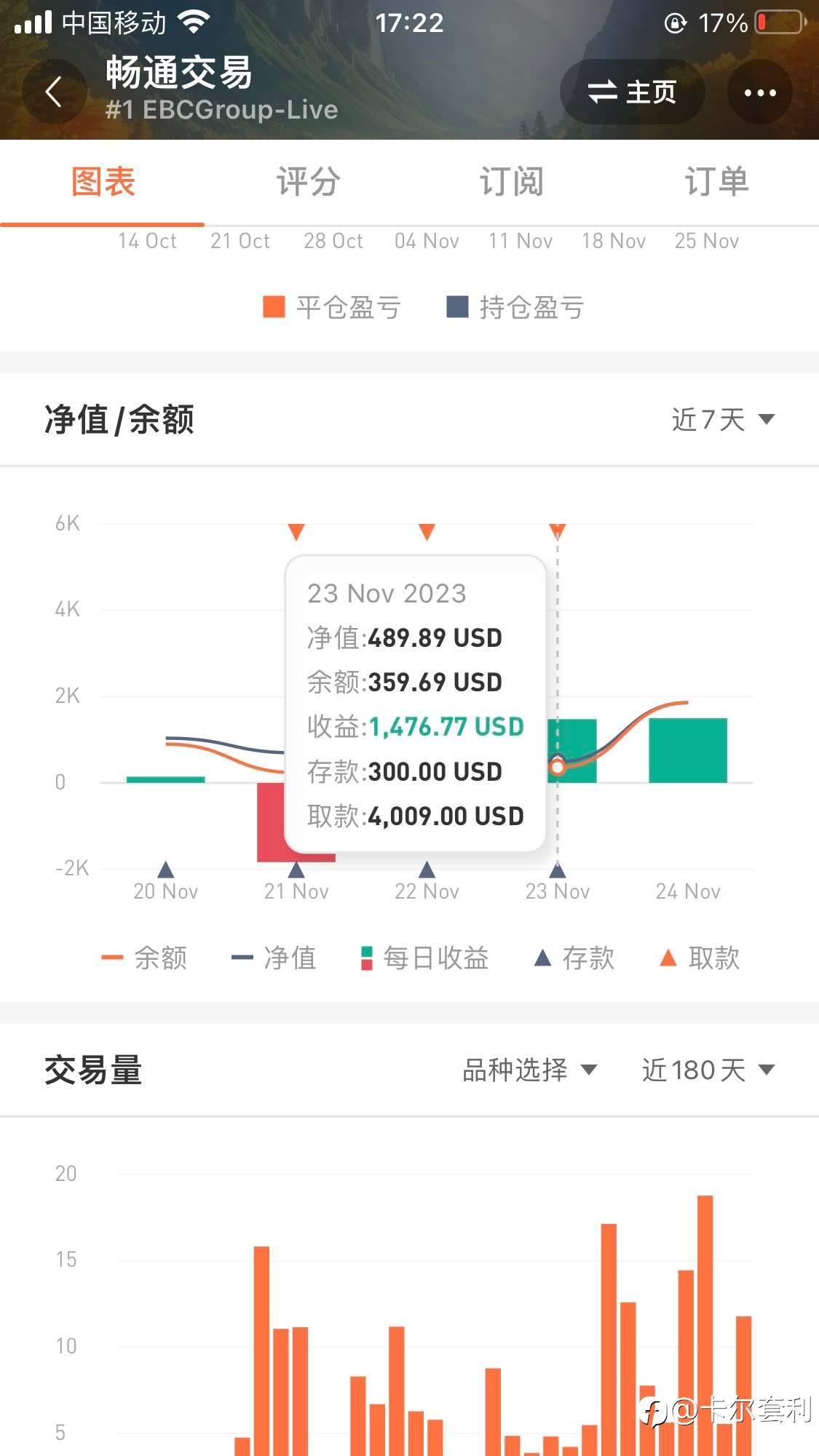Click the 存款 triangle legend icon
Image resolution: width=819 pixels, height=1456 pixels.
click(x=542, y=958)
